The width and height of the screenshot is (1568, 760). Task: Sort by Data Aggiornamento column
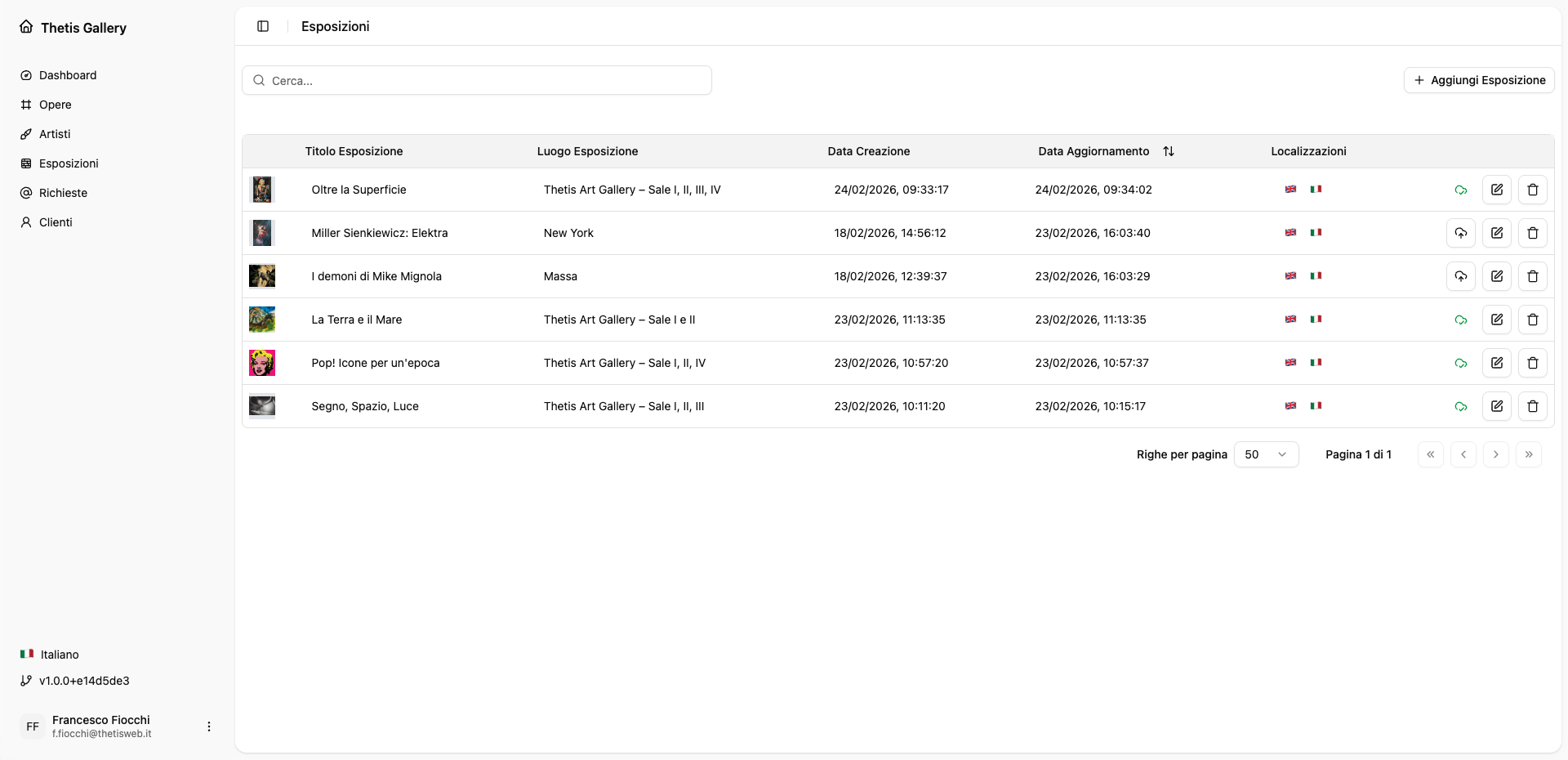[x=1168, y=151]
